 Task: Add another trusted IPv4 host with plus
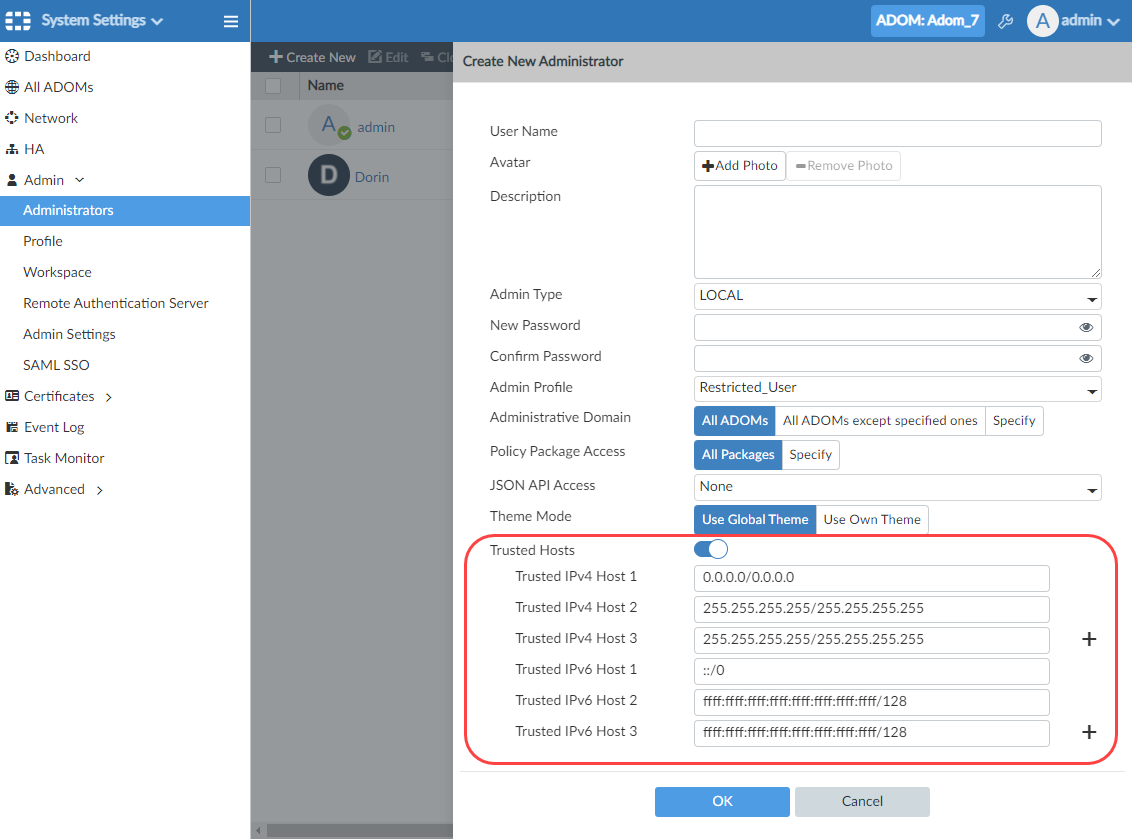[x=1090, y=640]
